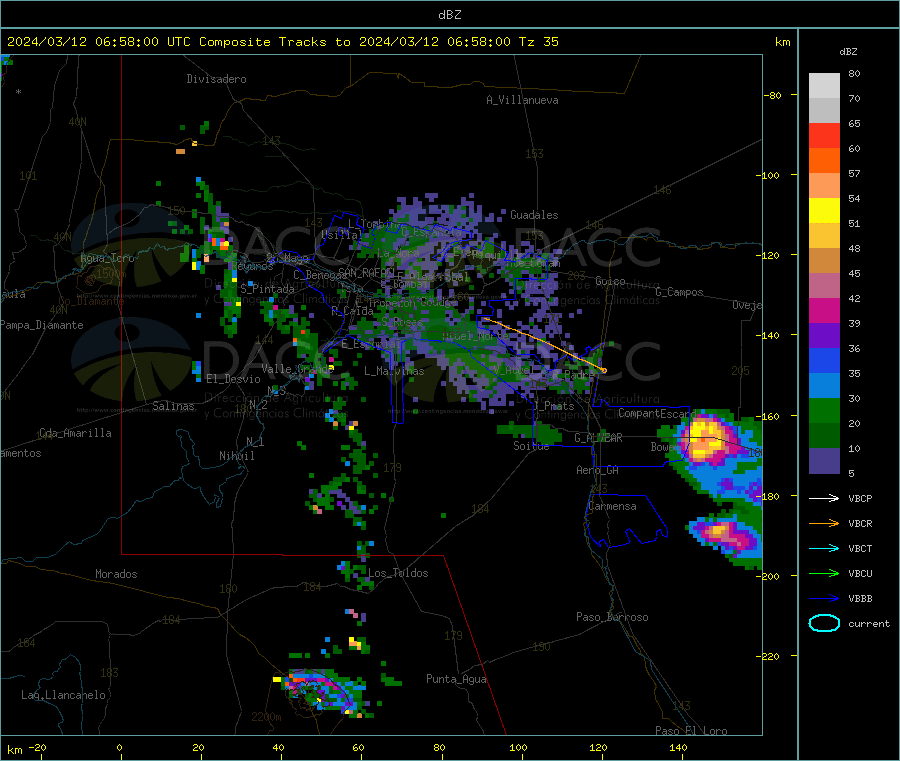
Task: Click the 'Nihuil' map label
Action: pos(236,456)
